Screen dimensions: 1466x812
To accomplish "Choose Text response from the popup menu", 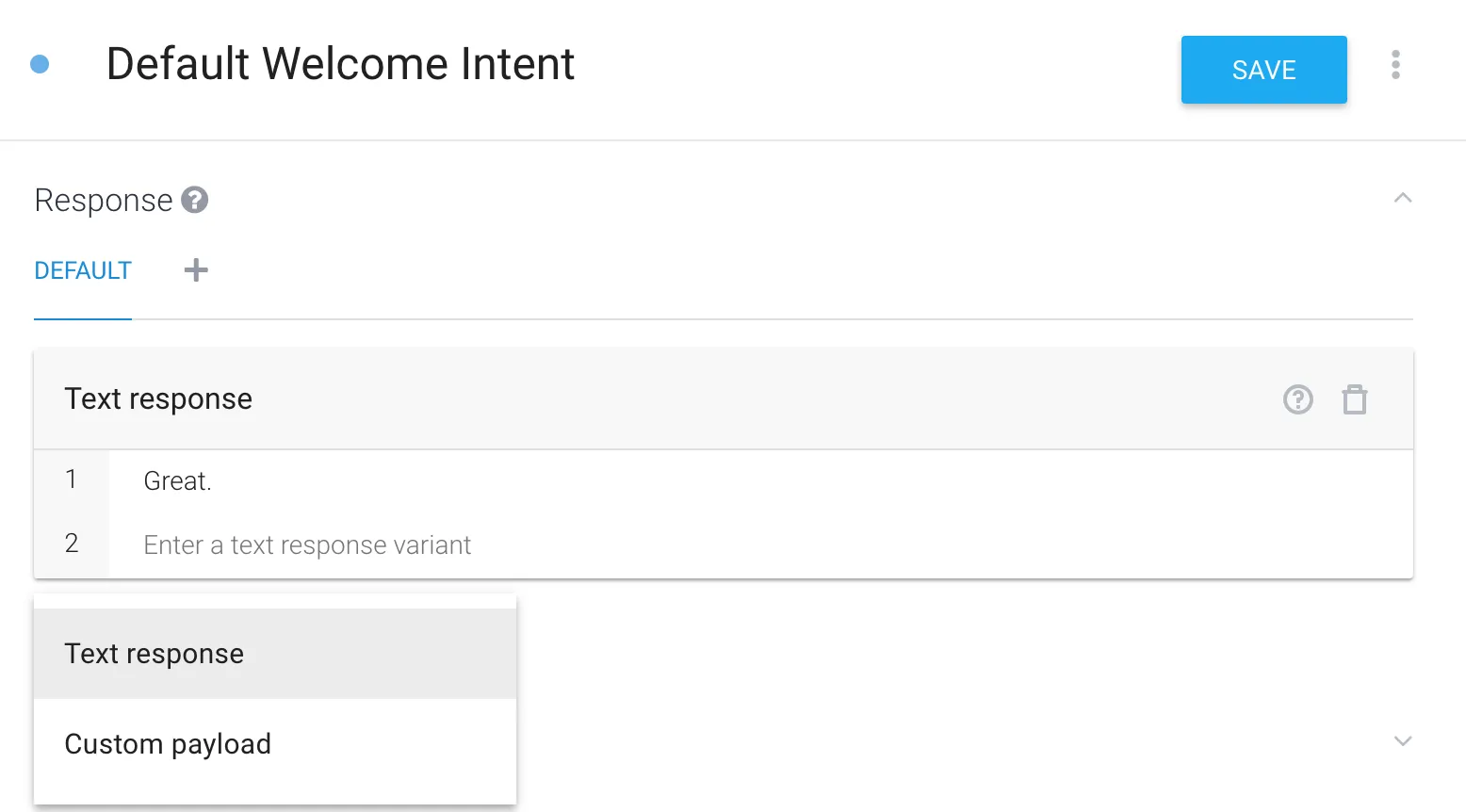I will (x=275, y=654).
